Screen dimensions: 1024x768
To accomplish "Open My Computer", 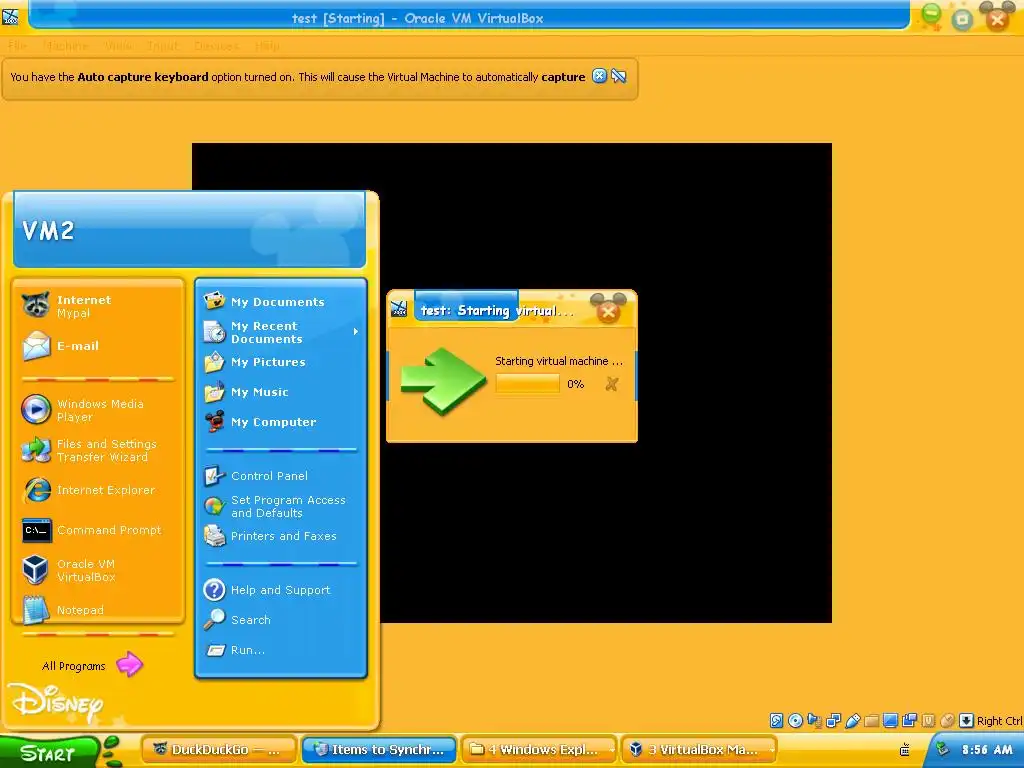I will 281,422.
